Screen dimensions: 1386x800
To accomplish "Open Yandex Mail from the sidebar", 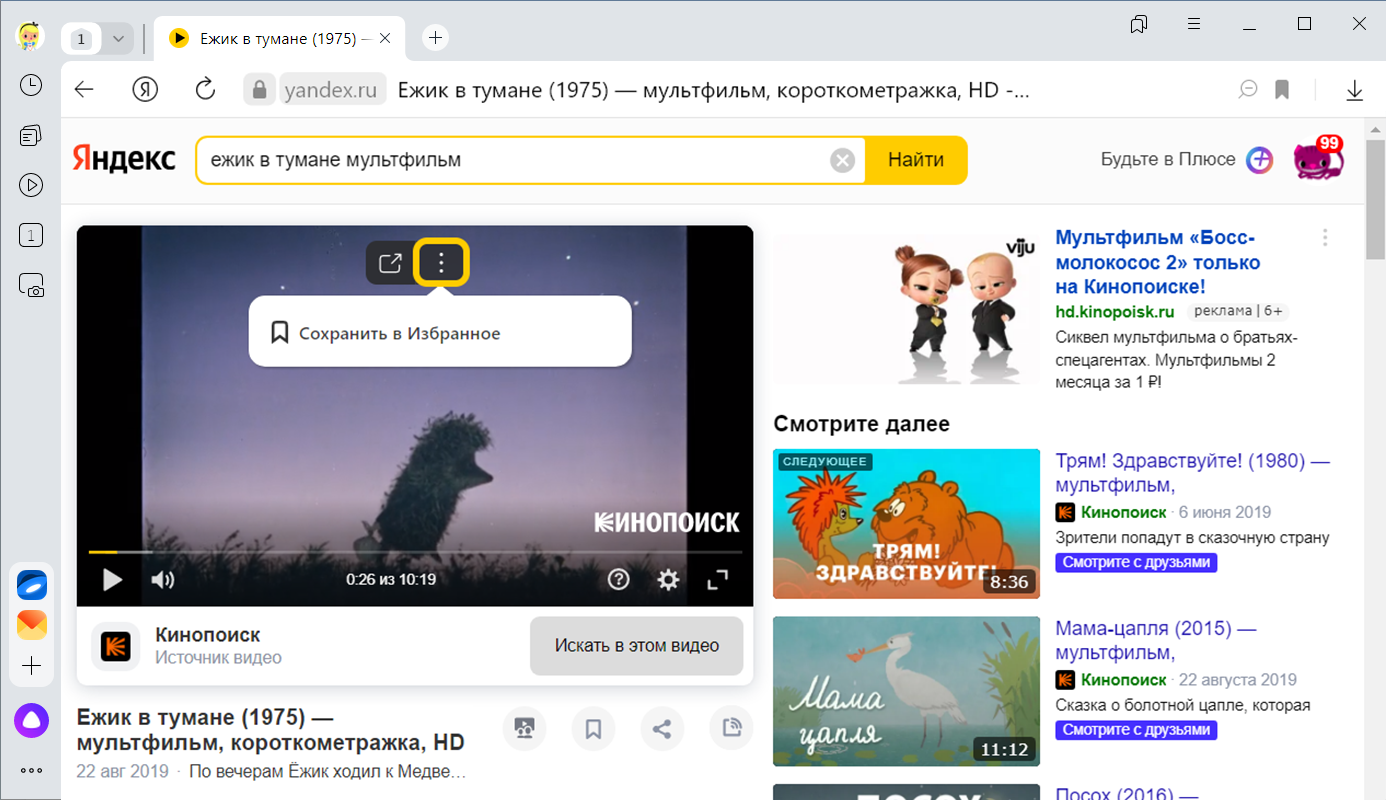I will tap(31, 625).
